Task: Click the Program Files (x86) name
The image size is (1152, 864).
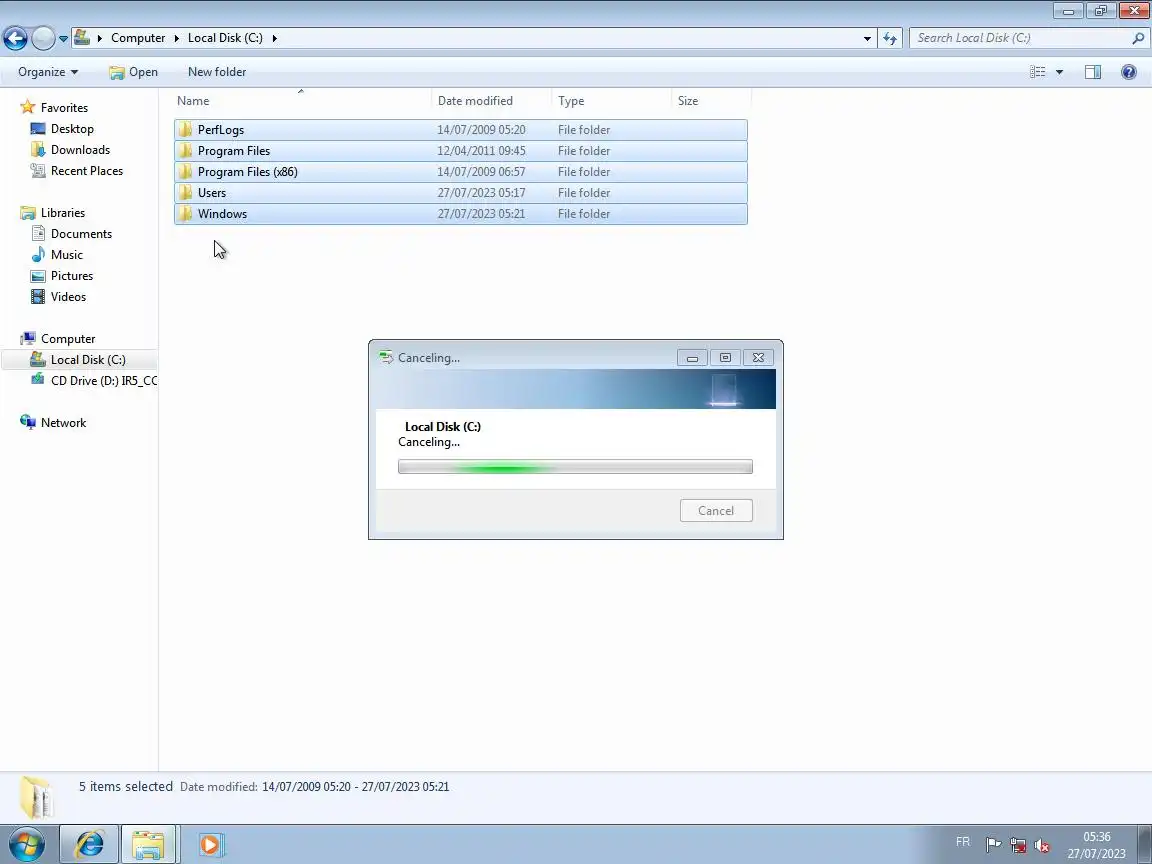Action: coord(248,172)
